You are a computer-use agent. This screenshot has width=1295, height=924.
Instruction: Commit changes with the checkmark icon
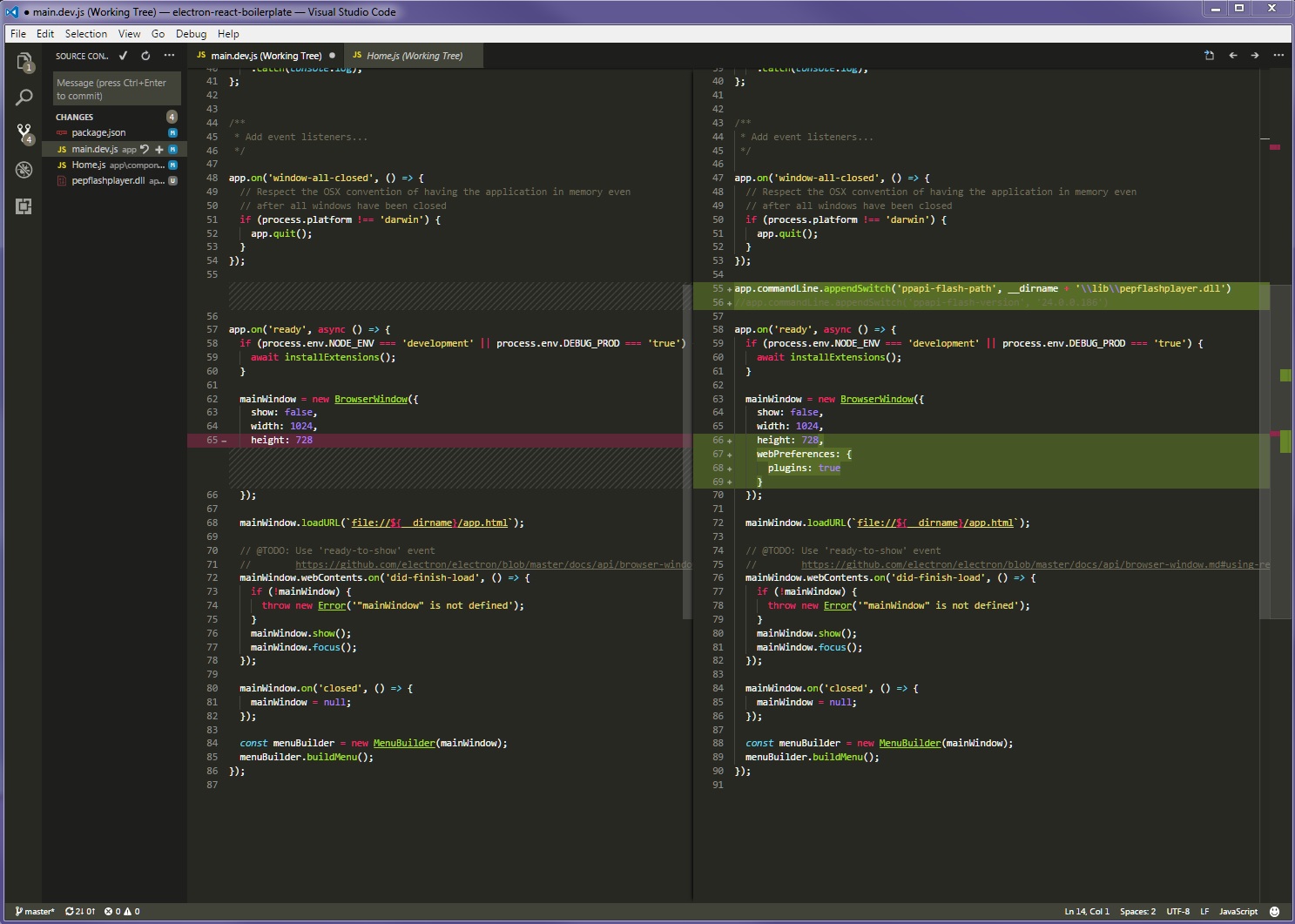tap(123, 56)
